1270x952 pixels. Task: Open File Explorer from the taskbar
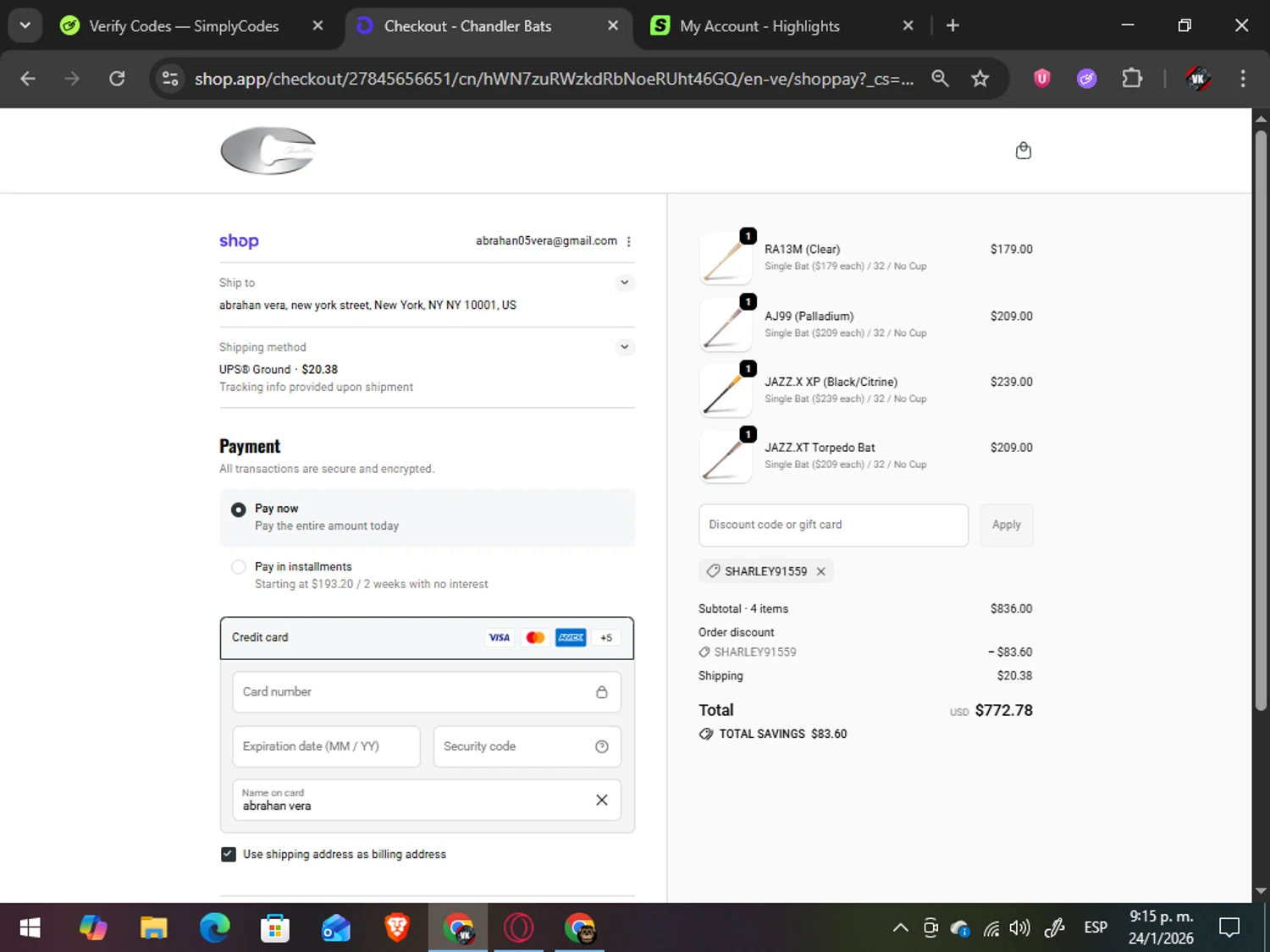pyautogui.click(x=153, y=928)
